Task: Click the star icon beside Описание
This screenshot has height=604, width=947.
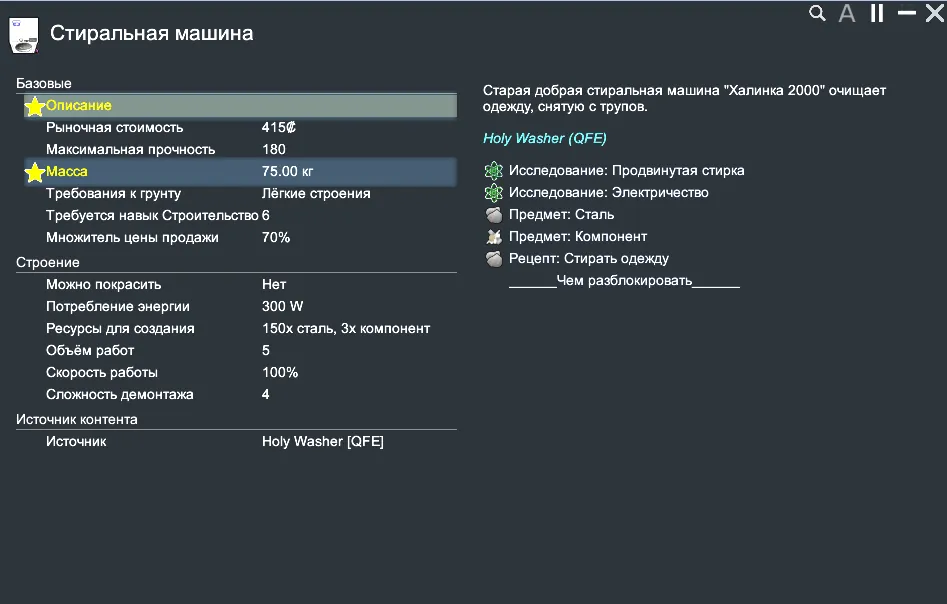Action: [x=35, y=106]
